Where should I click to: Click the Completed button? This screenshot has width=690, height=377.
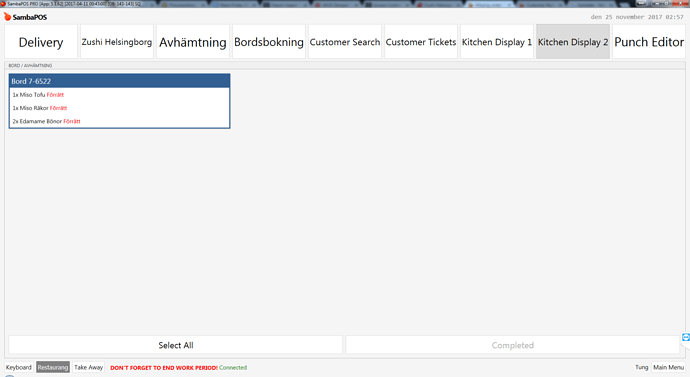click(513, 345)
